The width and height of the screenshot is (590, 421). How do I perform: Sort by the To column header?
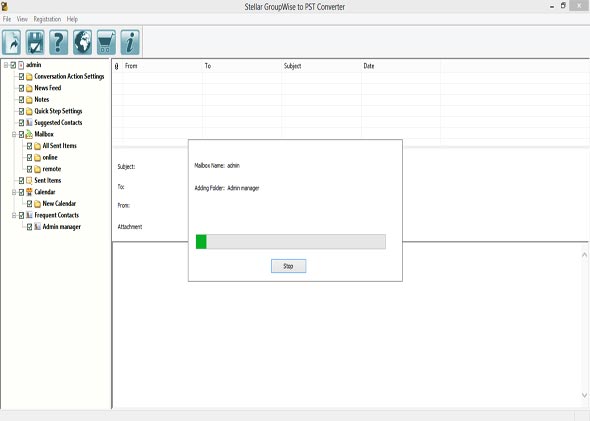242,66
